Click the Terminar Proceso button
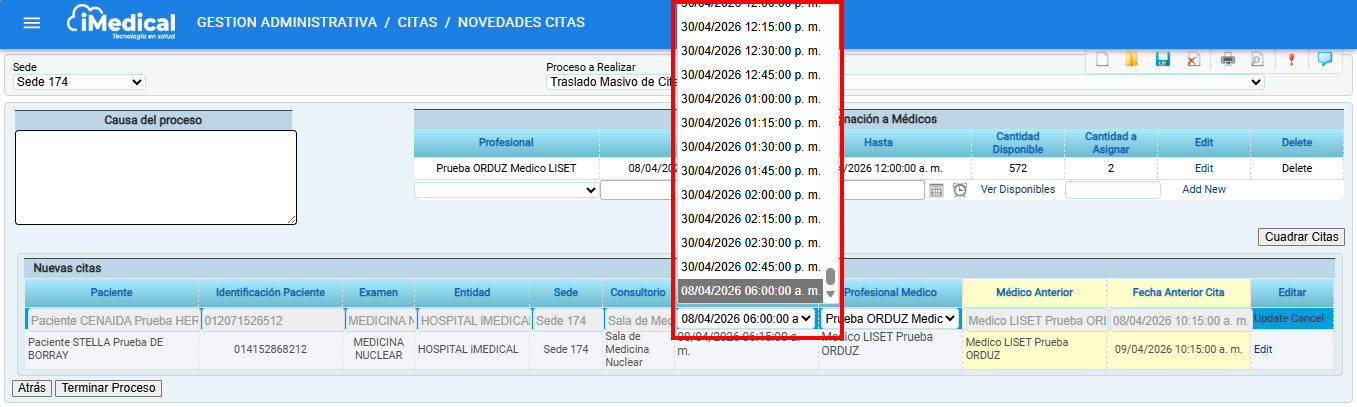Viewport: 1357px width, 407px height. pos(108,388)
